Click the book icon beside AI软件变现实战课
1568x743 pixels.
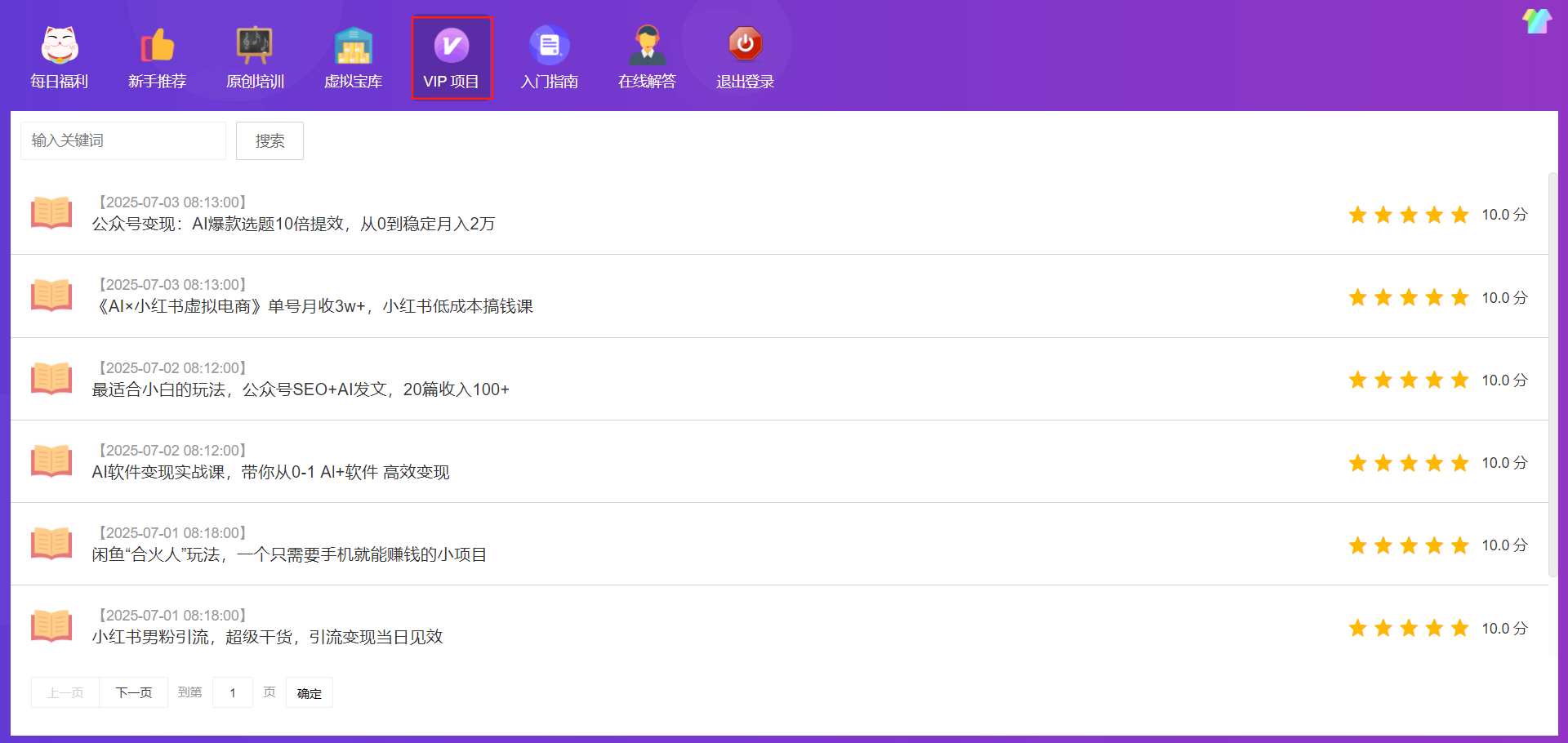click(x=51, y=461)
